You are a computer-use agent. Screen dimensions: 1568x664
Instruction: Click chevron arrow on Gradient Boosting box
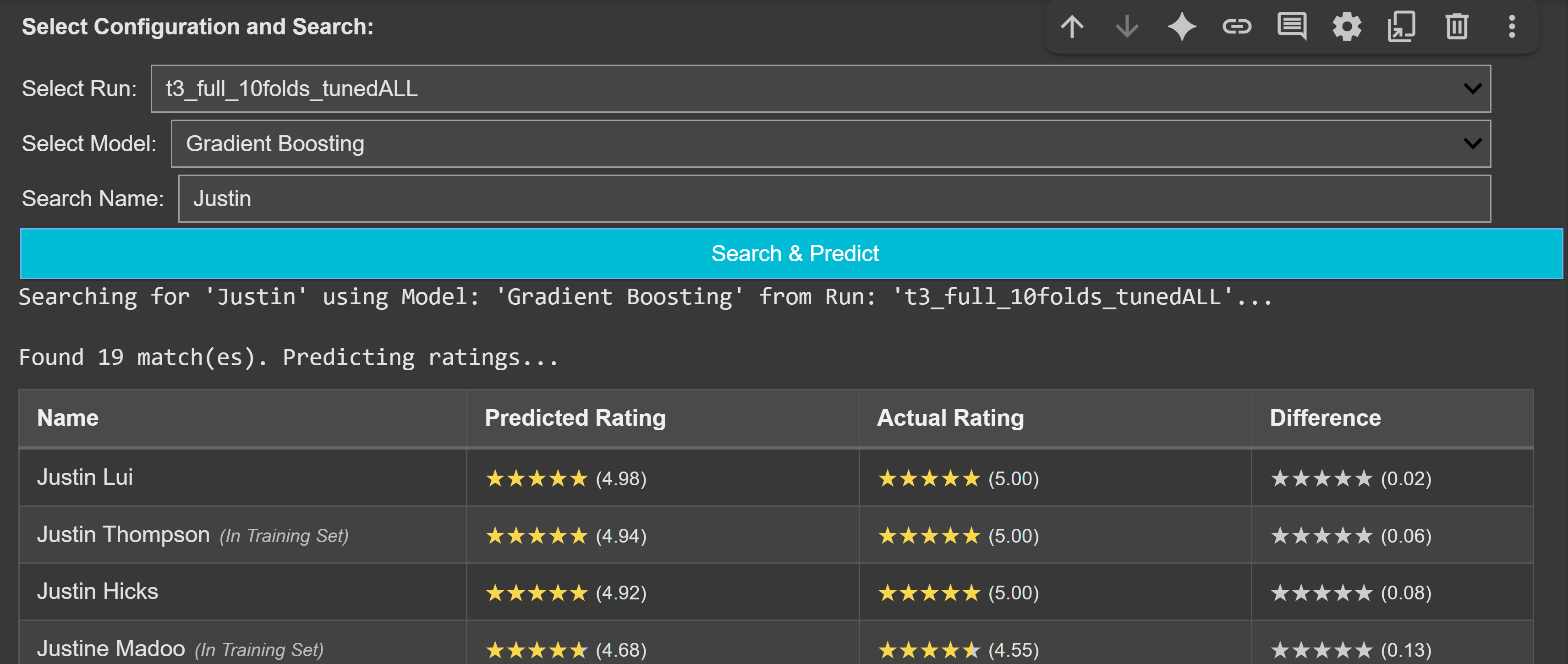click(1472, 143)
